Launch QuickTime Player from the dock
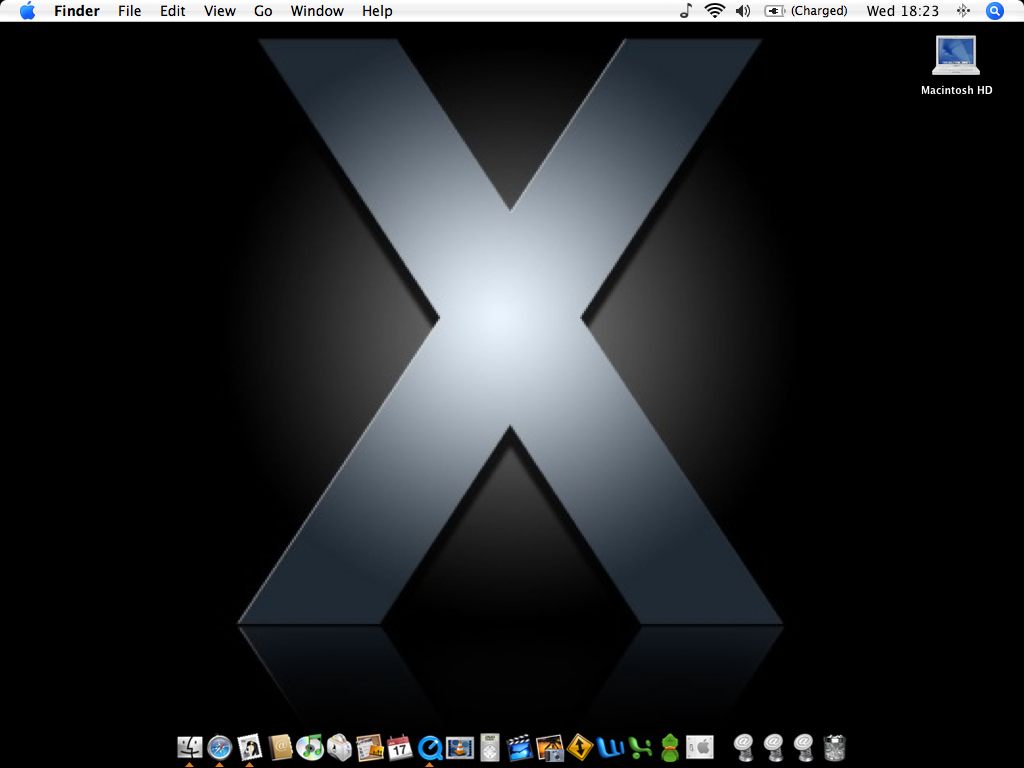This screenshot has height=768, width=1024. 430,747
